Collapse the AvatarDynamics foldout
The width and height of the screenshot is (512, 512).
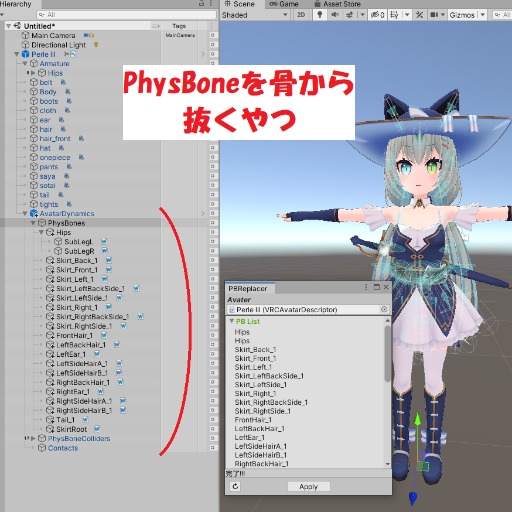(x=25, y=213)
